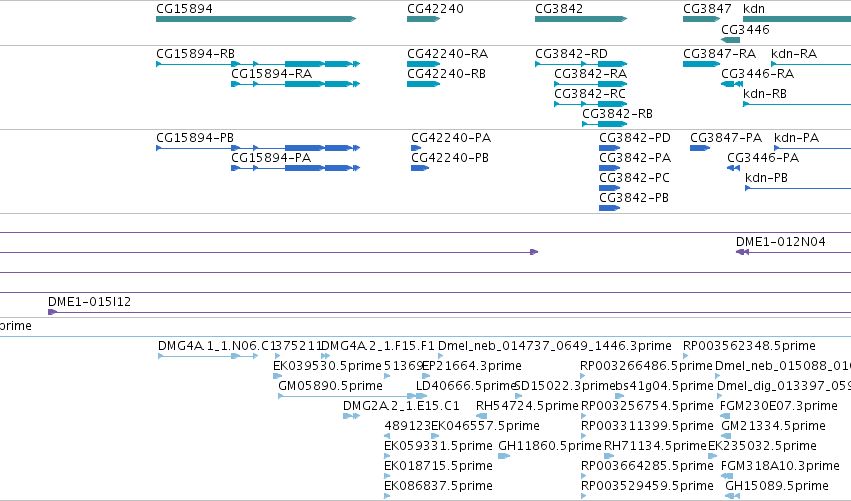Click the CG15894-PA protein label
851x501 pixels.
[271, 158]
